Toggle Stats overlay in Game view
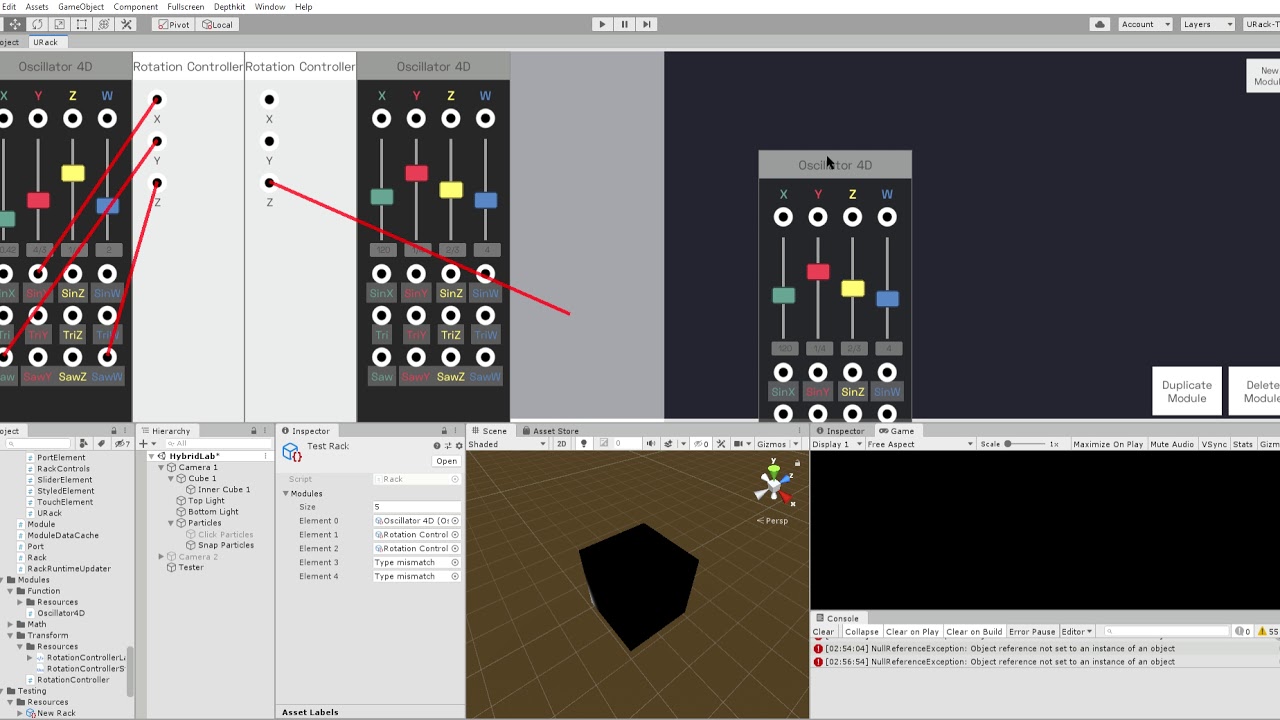This screenshot has width=1280, height=720. click(1243, 444)
